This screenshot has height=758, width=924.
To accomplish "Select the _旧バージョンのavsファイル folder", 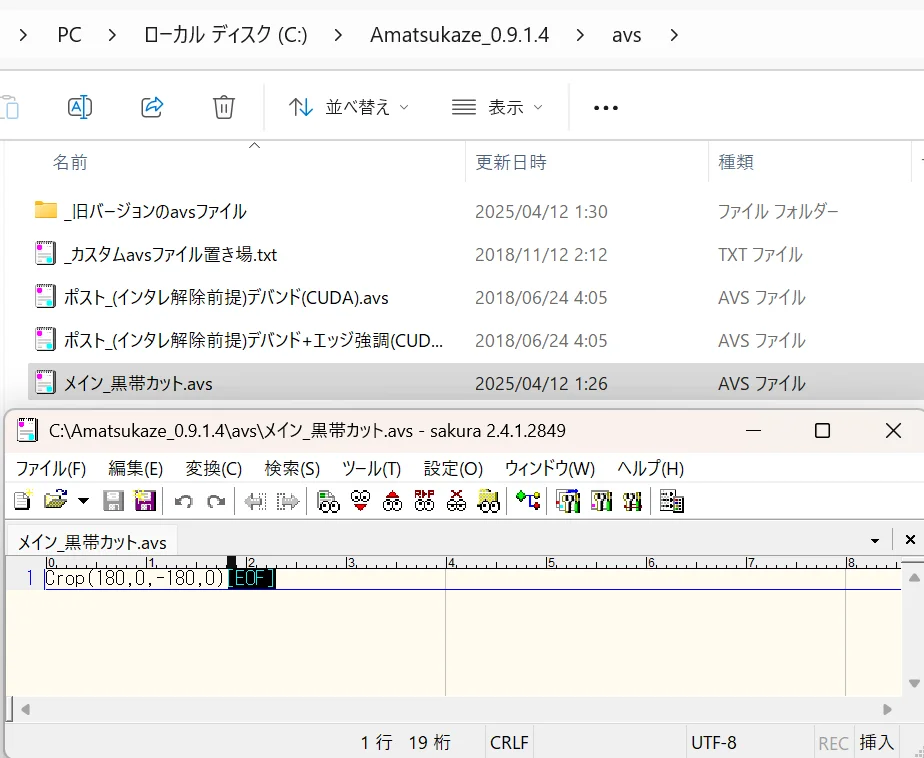I will [x=154, y=212].
